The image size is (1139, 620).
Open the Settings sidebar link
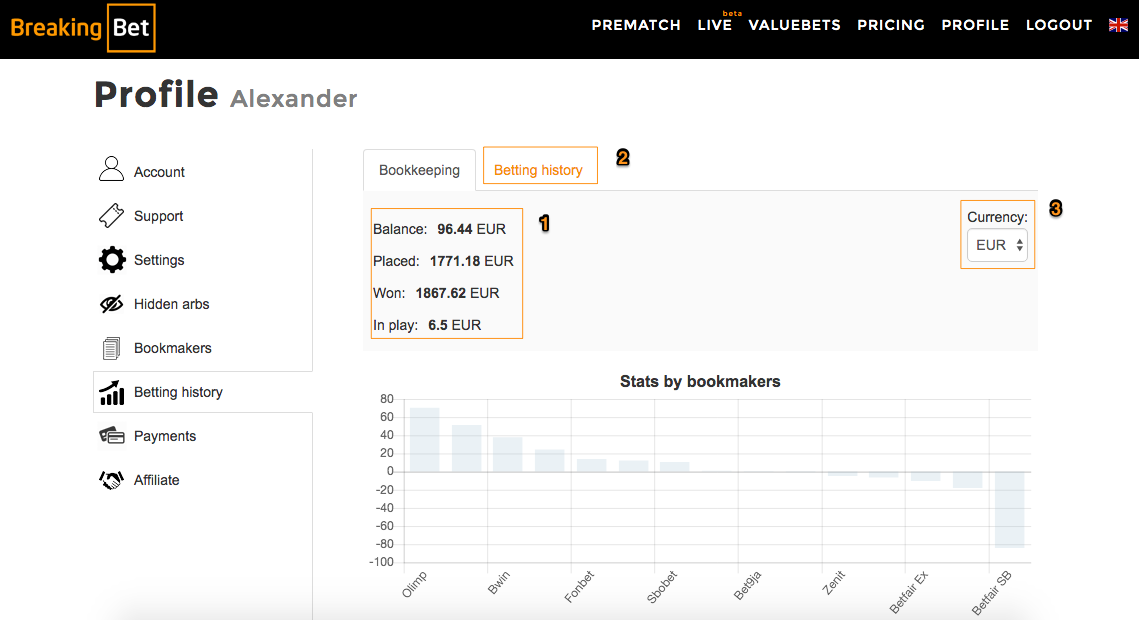[x=159, y=260]
